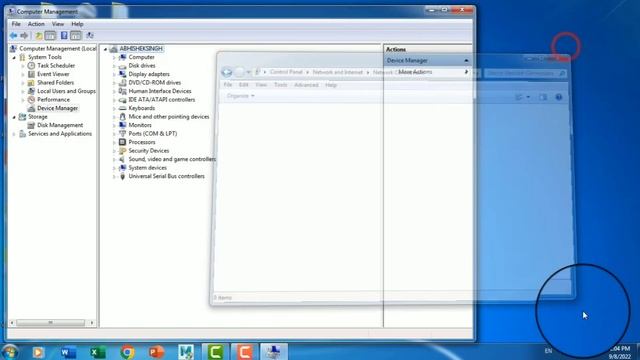640x360 pixels.
Task: Click the IDE ATA/ATAPI controllers icon
Action: (122, 100)
